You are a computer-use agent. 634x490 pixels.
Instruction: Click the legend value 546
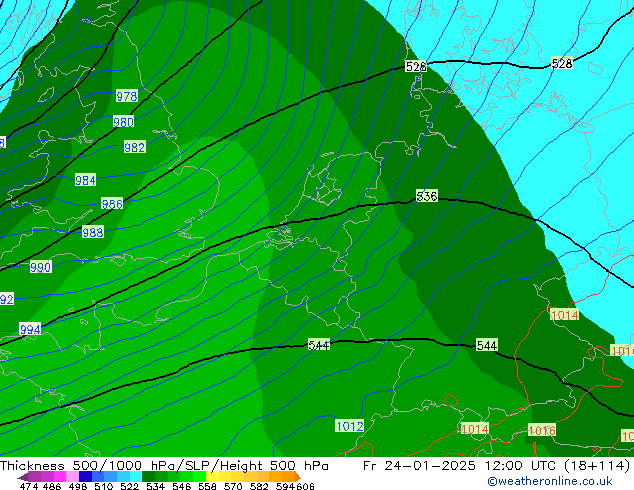(x=181, y=486)
